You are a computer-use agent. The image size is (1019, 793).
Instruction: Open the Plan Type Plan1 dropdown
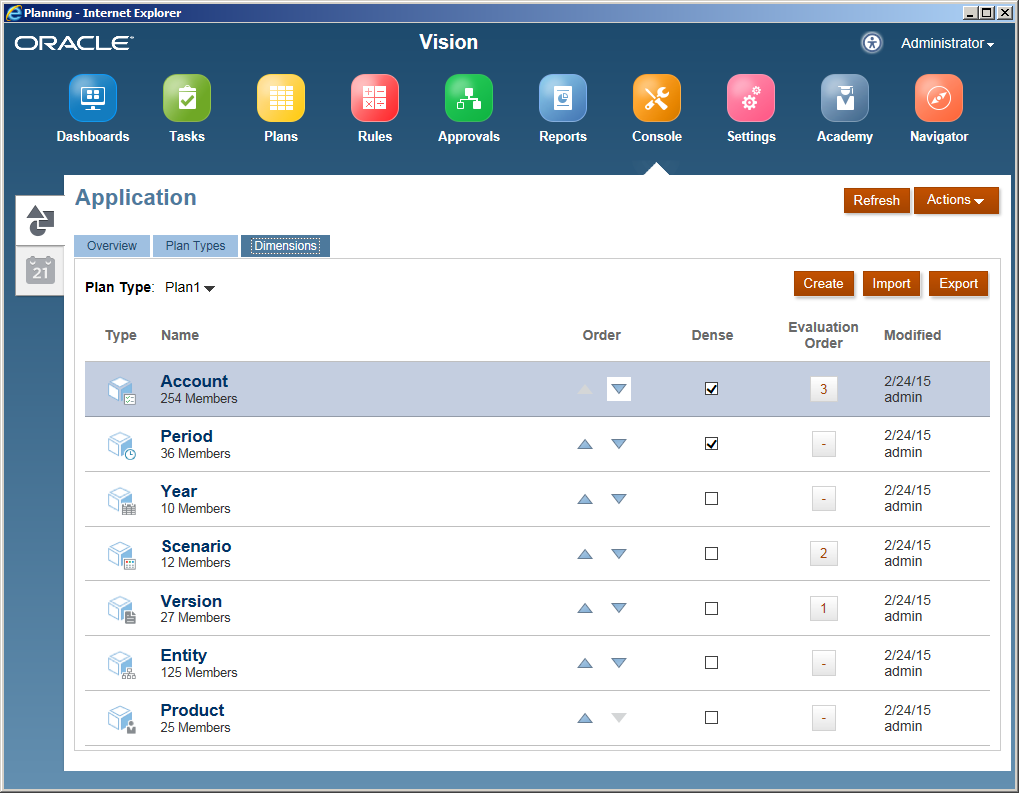pyautogui.click(x=190, y=287)
